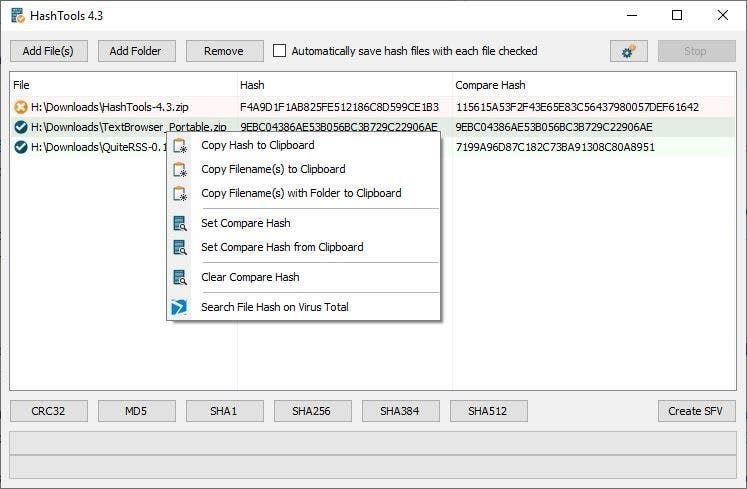This screenshot has height=489, width=747.
Task: Click the checkmark icon beside TextBrowser_Portable.zip
Action: point(20,127)
